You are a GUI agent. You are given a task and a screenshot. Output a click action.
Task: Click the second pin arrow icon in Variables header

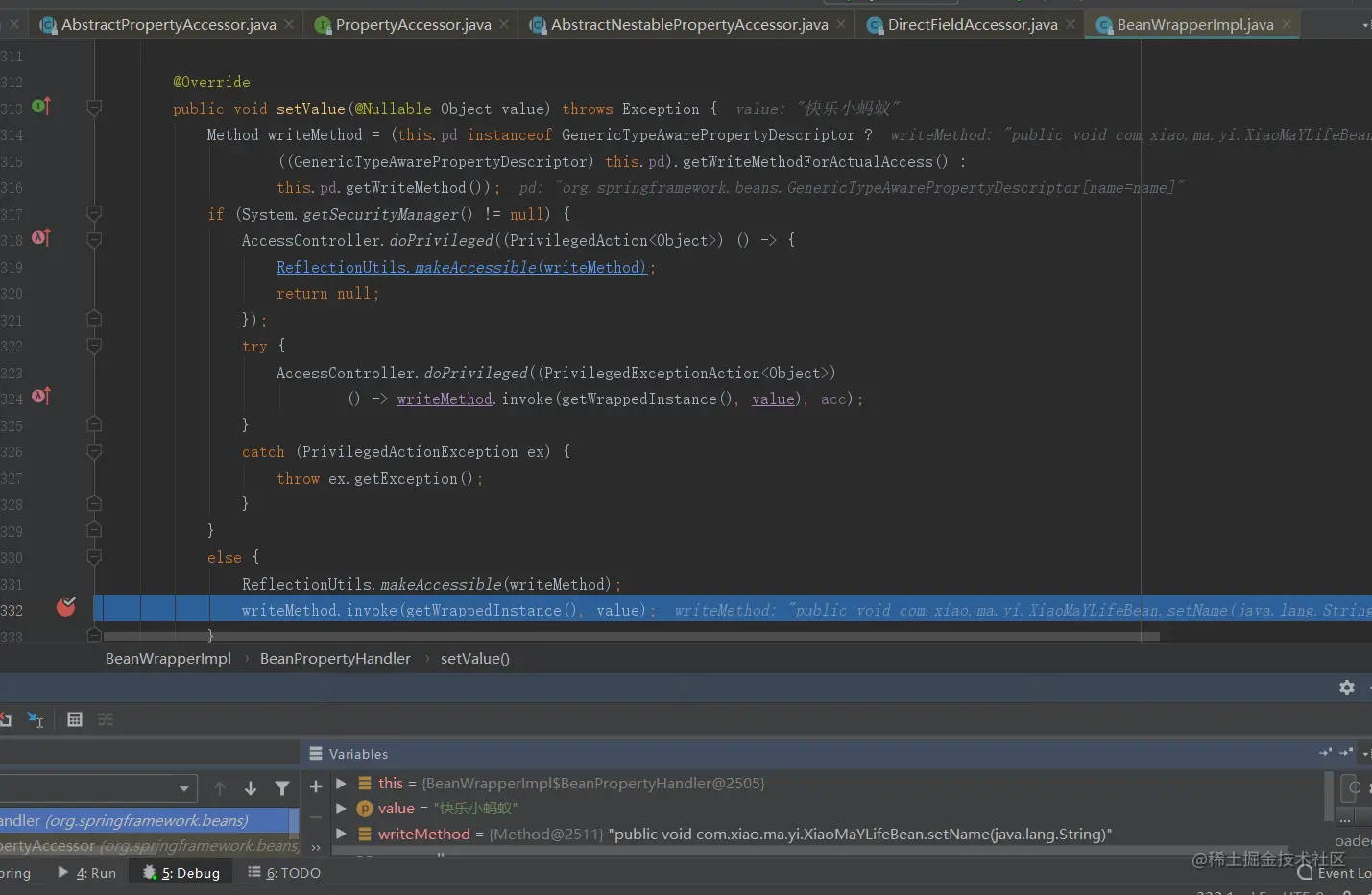point(1346,753)
